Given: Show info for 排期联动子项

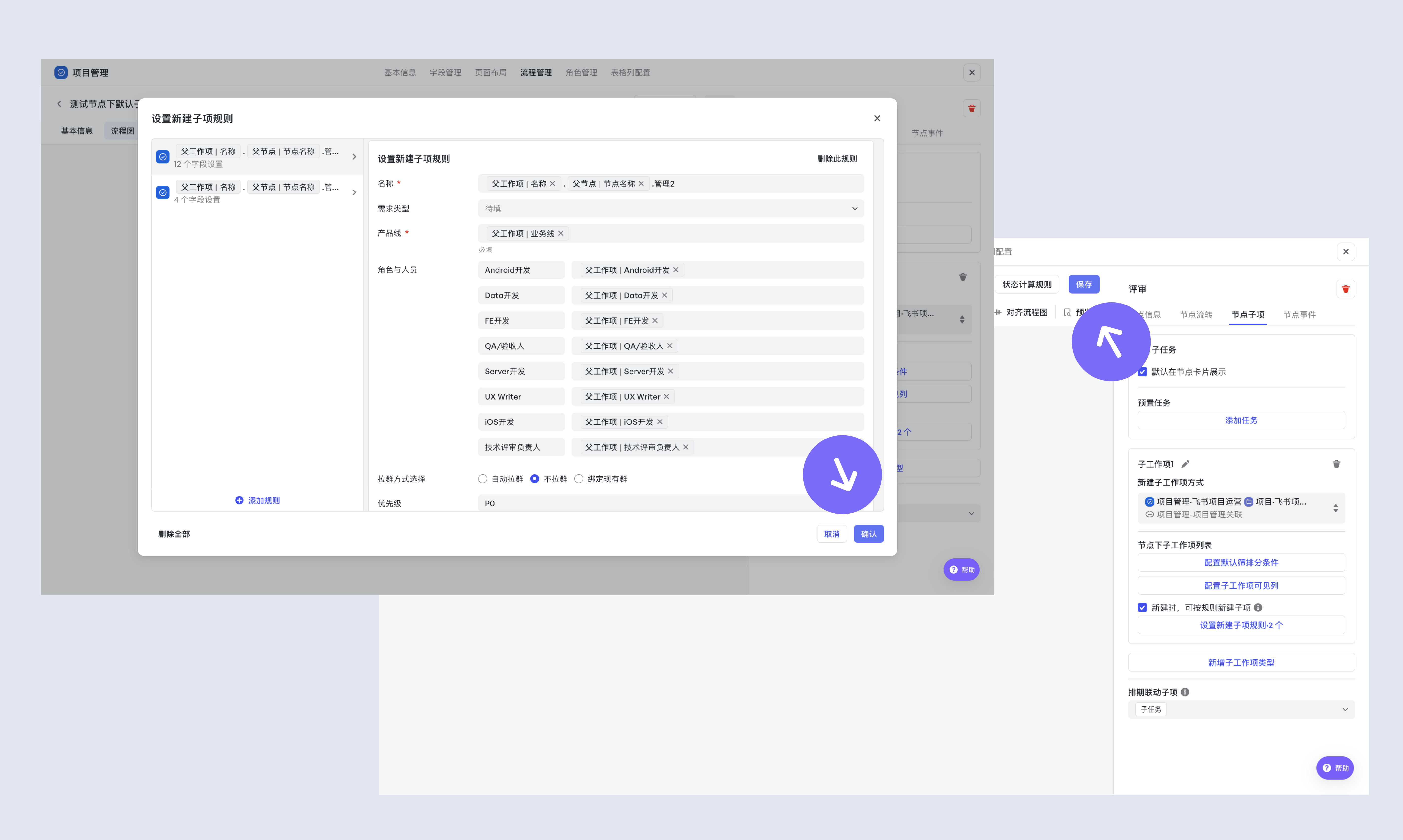Looking at the screenshot, I should coord(1185,692).
